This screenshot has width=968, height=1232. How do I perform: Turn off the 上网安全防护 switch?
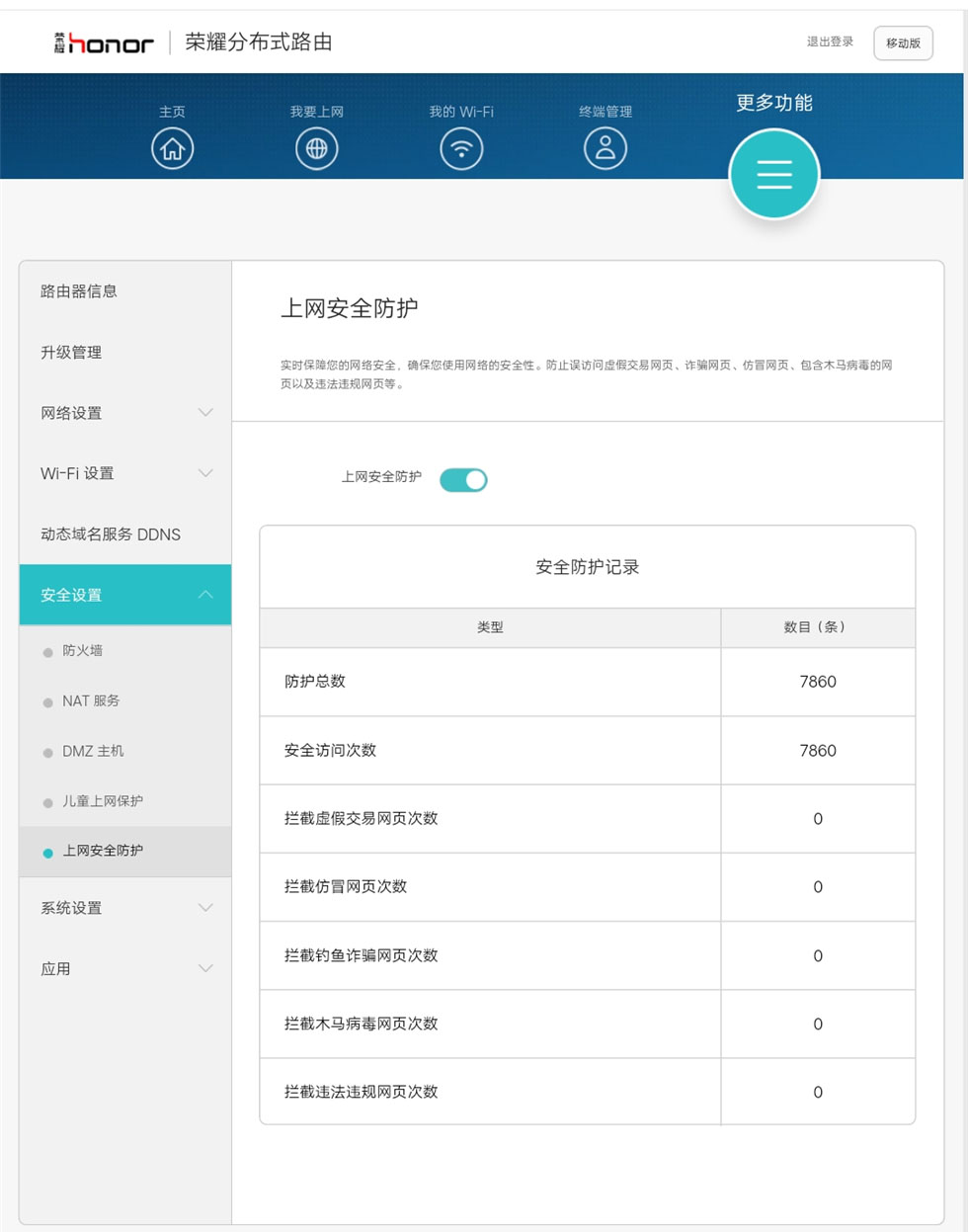[463, 480]
